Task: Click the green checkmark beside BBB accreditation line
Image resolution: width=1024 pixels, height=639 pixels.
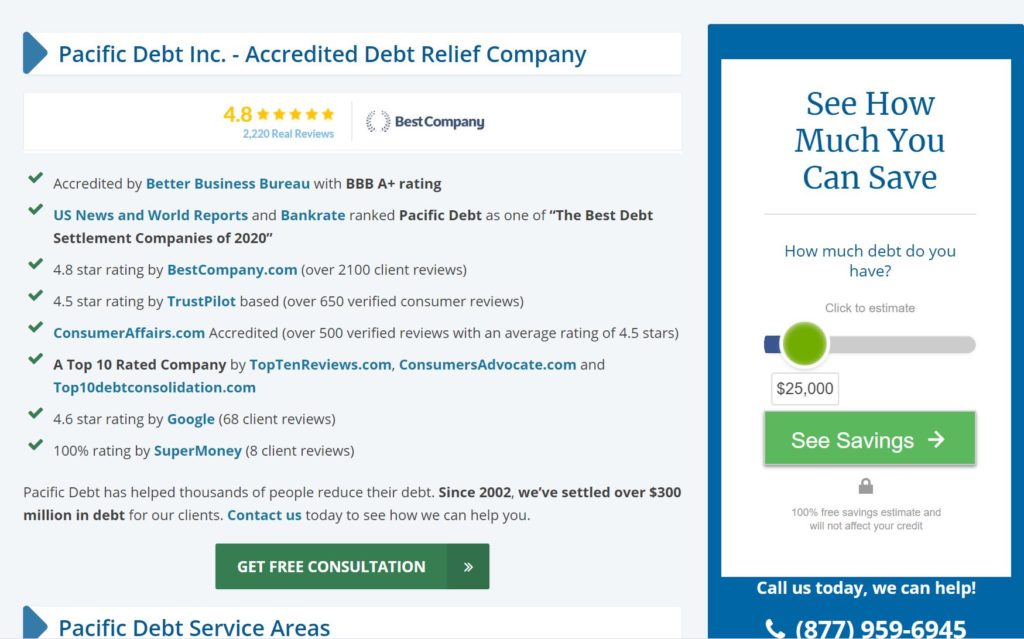Action: [36, 178]
